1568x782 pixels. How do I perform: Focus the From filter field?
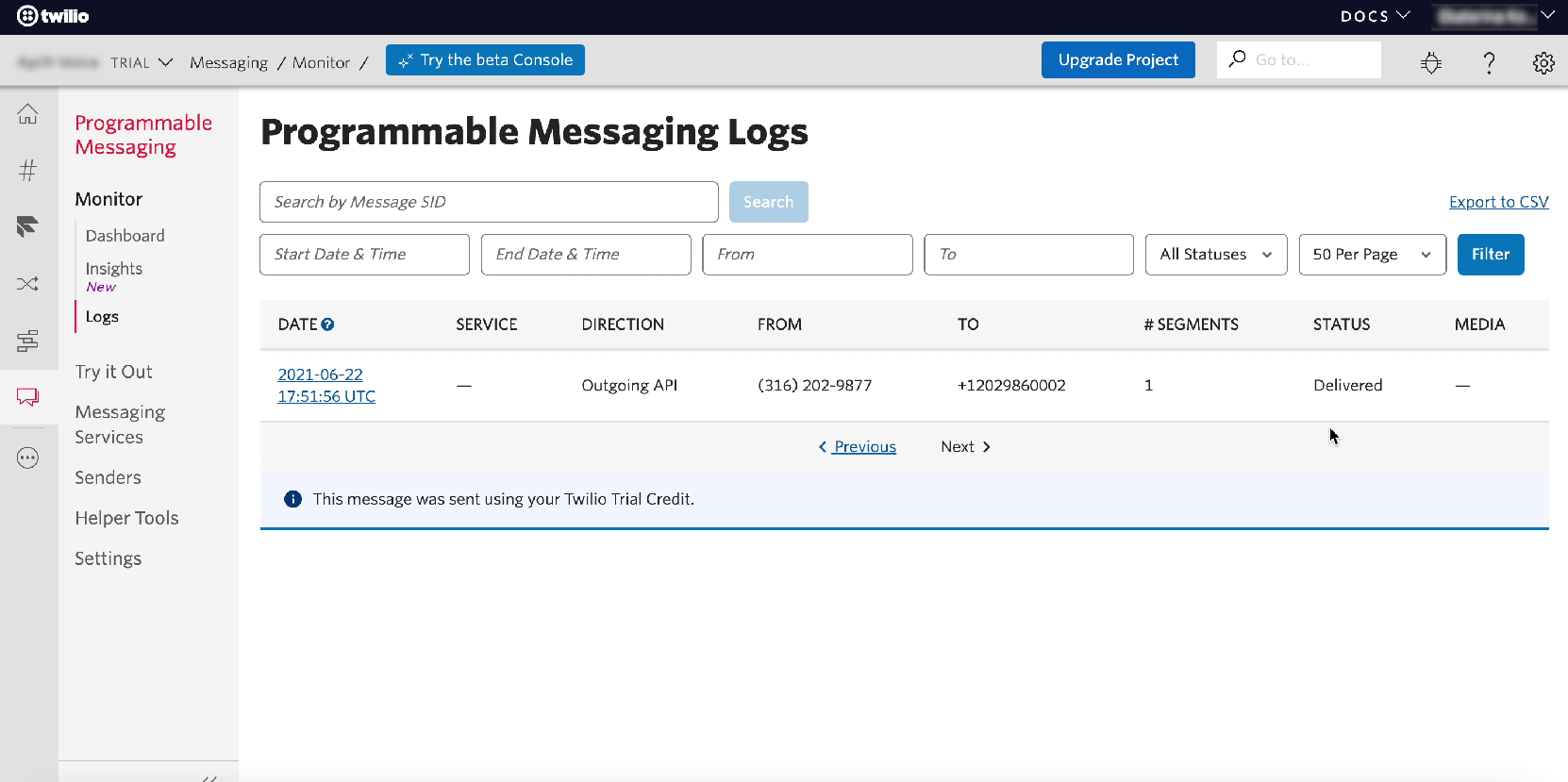pos(808,255)
